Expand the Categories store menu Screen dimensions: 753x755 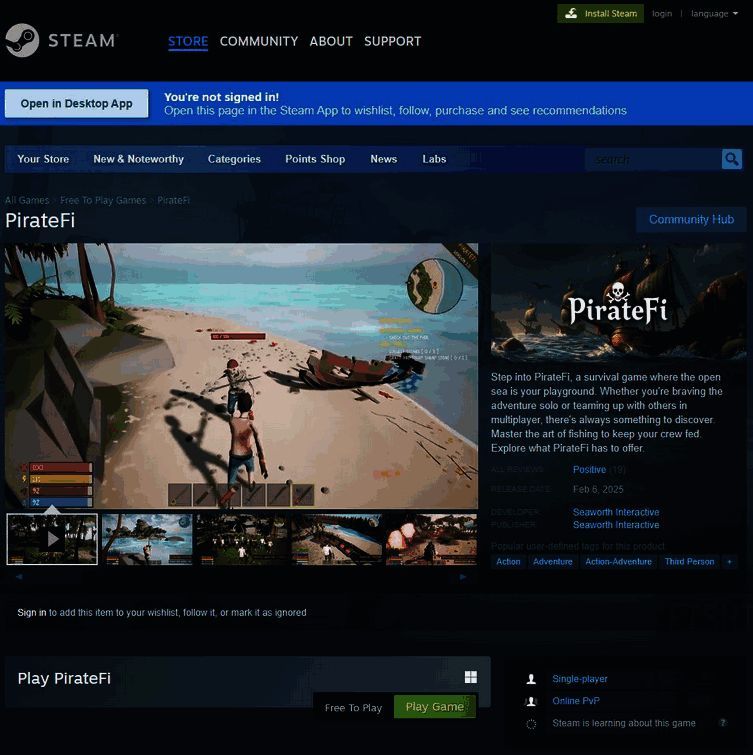234,159
